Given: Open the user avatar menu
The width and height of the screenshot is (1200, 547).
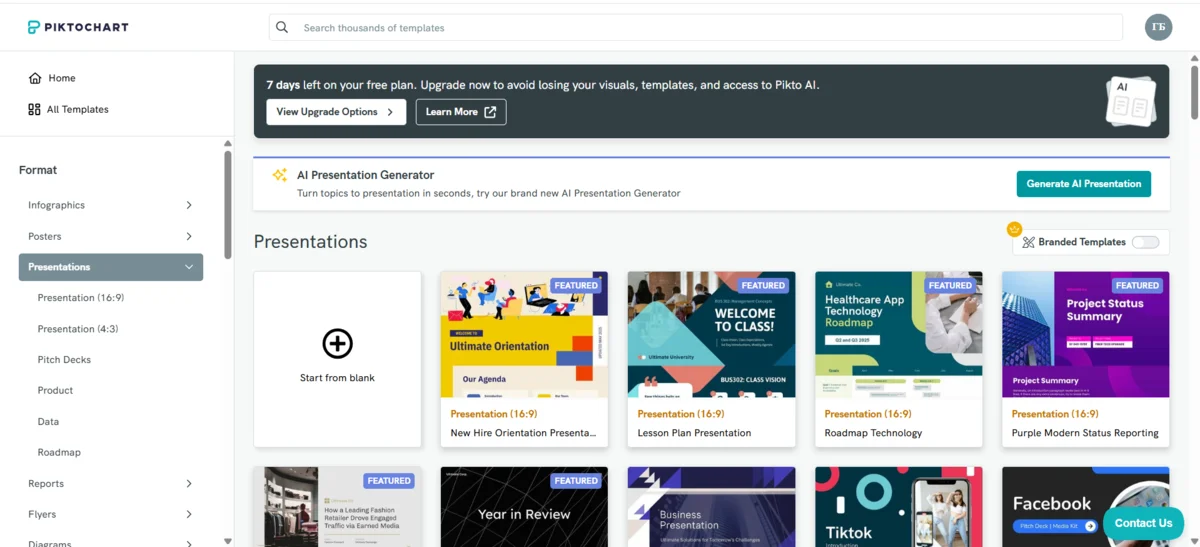Looking at the screenshot, I should pyautogui.click(x=1158, y=27).
